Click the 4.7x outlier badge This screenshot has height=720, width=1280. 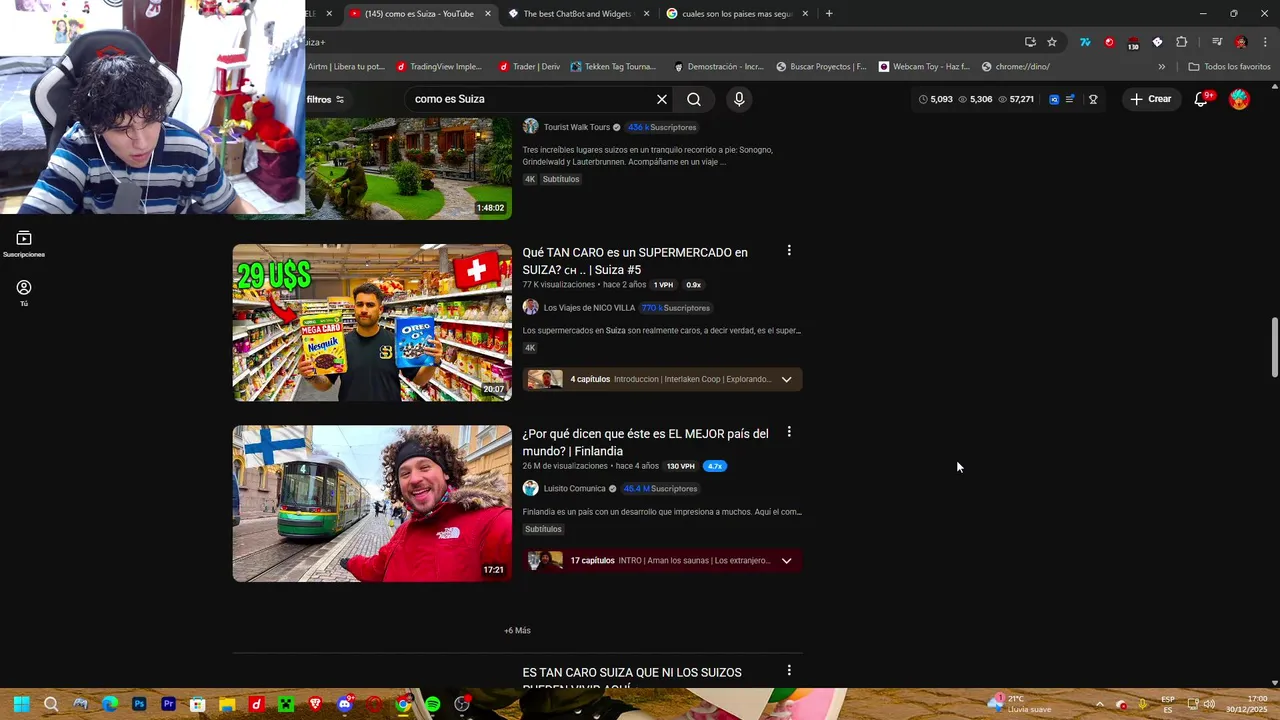[714, 466]
